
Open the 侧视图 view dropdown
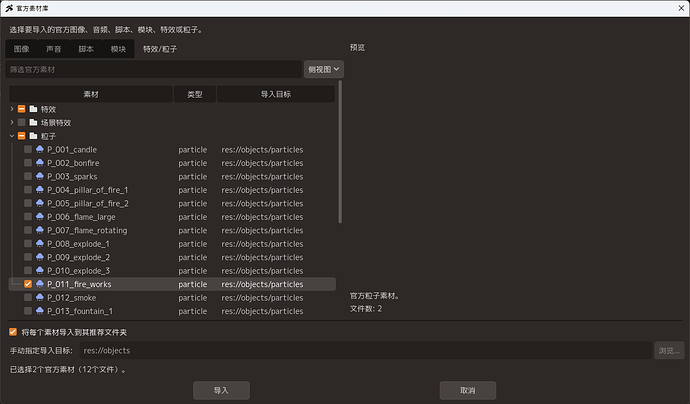coord(324,69)
